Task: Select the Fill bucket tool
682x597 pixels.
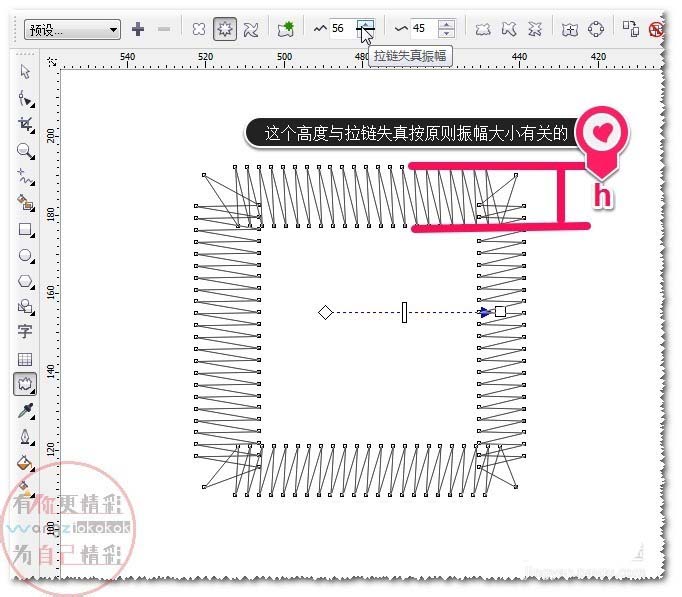Action: [x=25, y=463]
